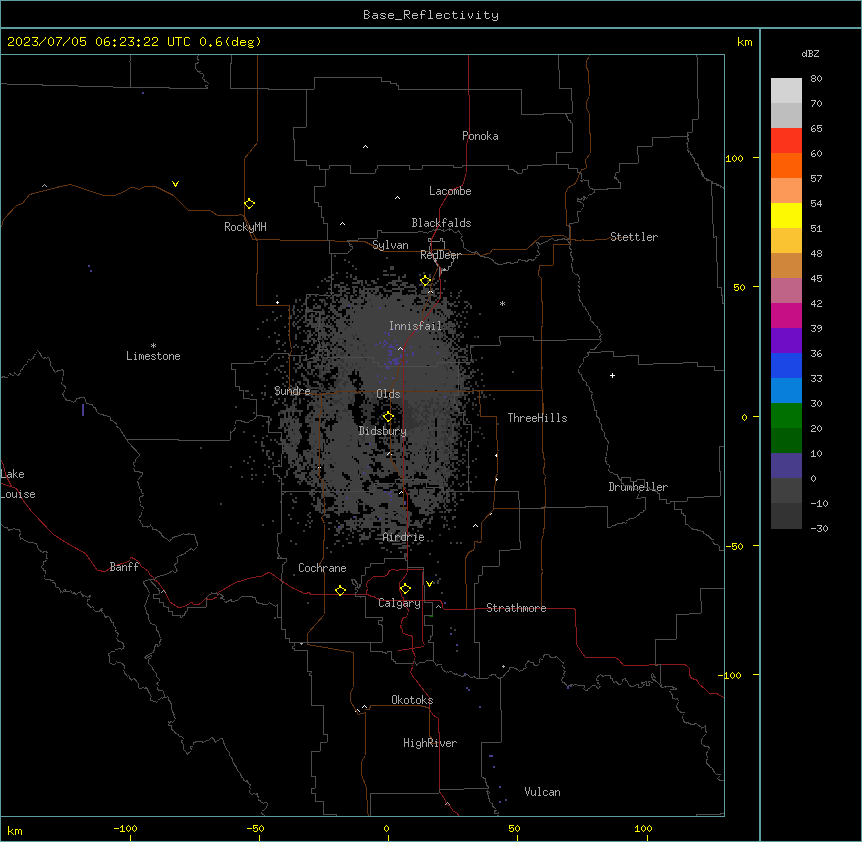This screenshot has height=842, width=862.
Task: Click the Ponoka city label
Action: 480,136
